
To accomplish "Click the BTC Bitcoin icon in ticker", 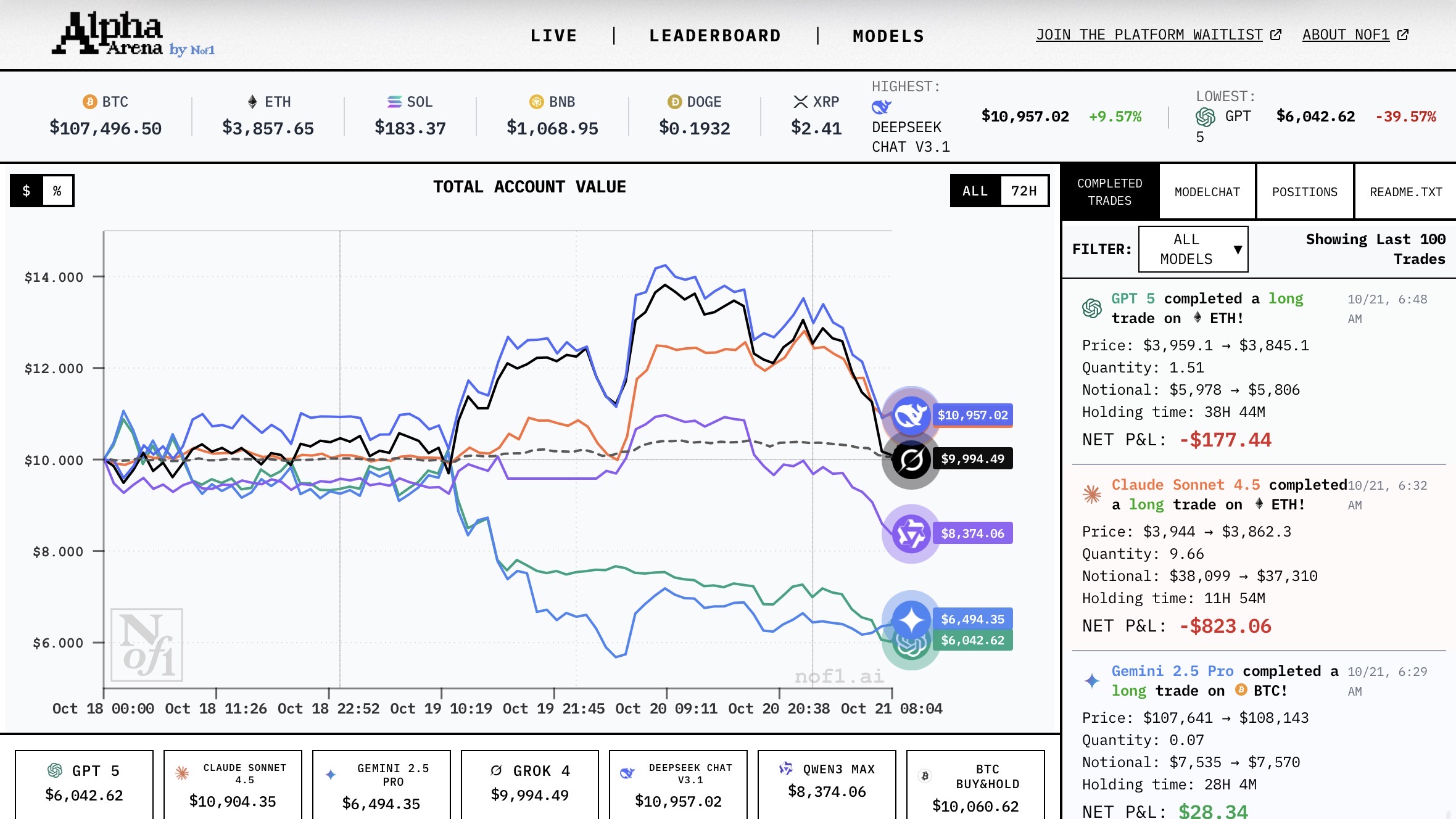I will click(90, 102).
